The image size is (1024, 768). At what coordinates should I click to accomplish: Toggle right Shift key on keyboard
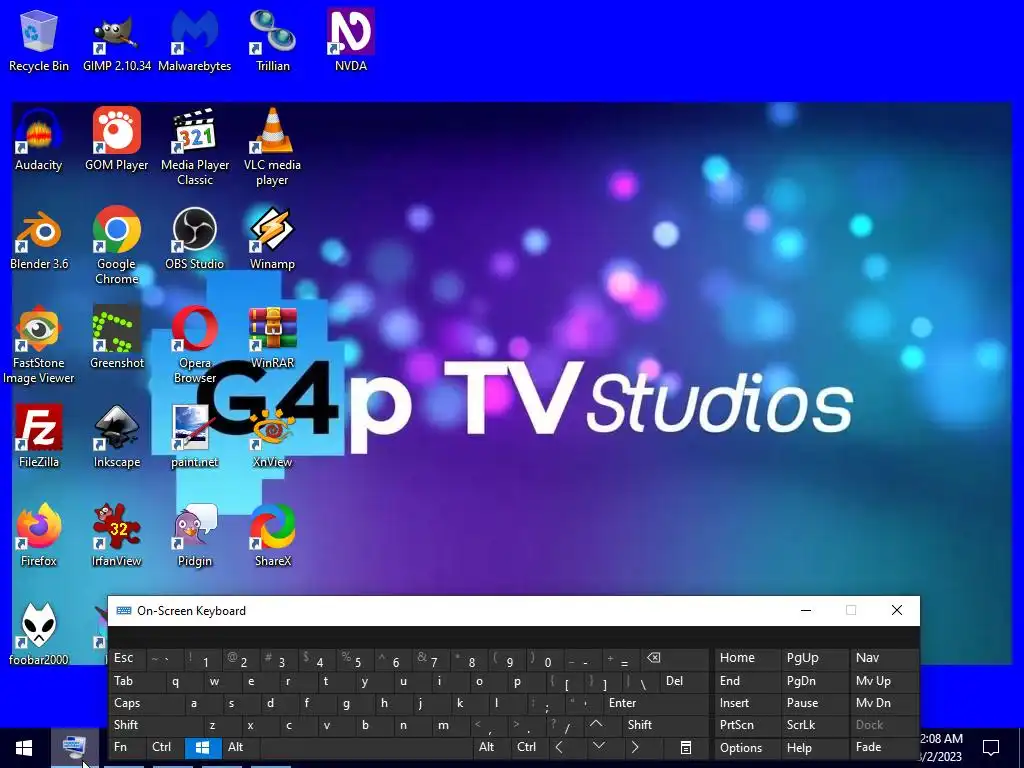click(x=665, y=726)
